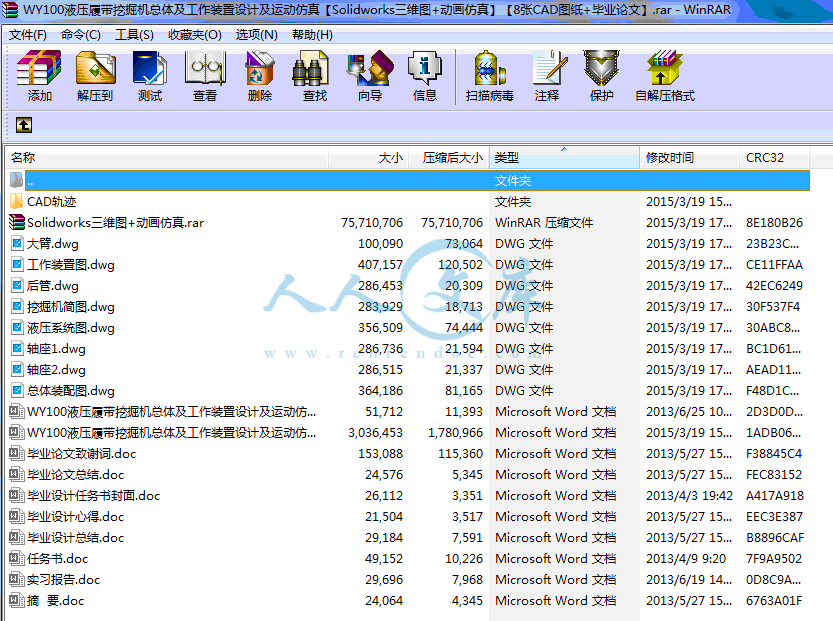Click the date 2013/4/3 19:42
This screenshot has height=621, width=833.
[x=689, y=496]
